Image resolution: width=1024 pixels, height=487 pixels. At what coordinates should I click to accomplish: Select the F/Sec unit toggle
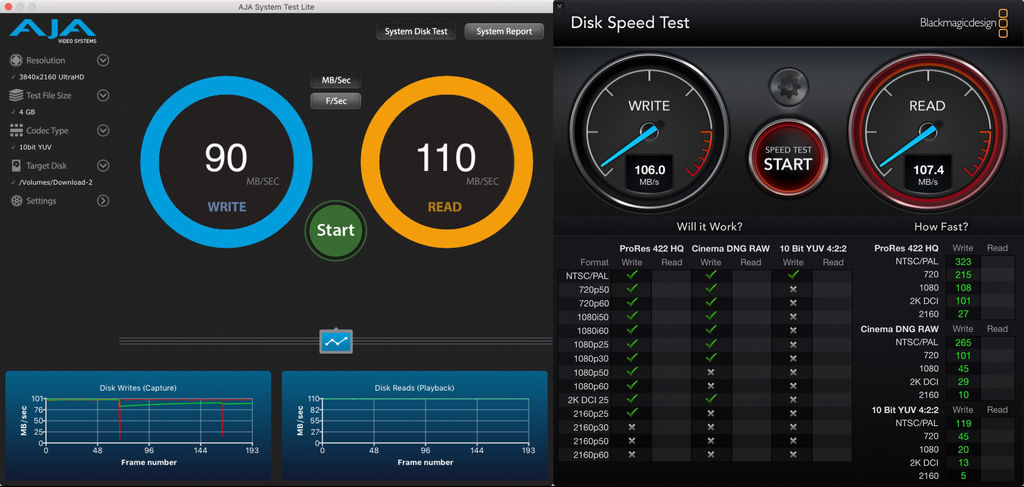336,101
